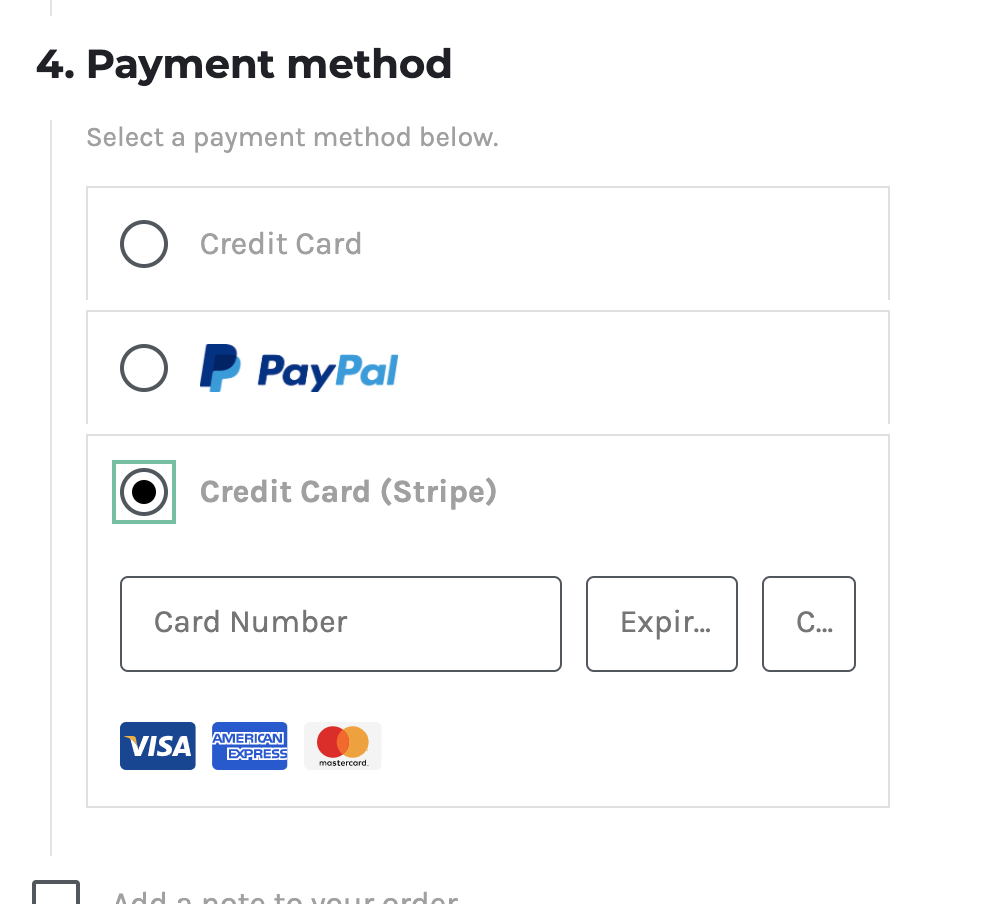Click the CVC field

(808, 623)
